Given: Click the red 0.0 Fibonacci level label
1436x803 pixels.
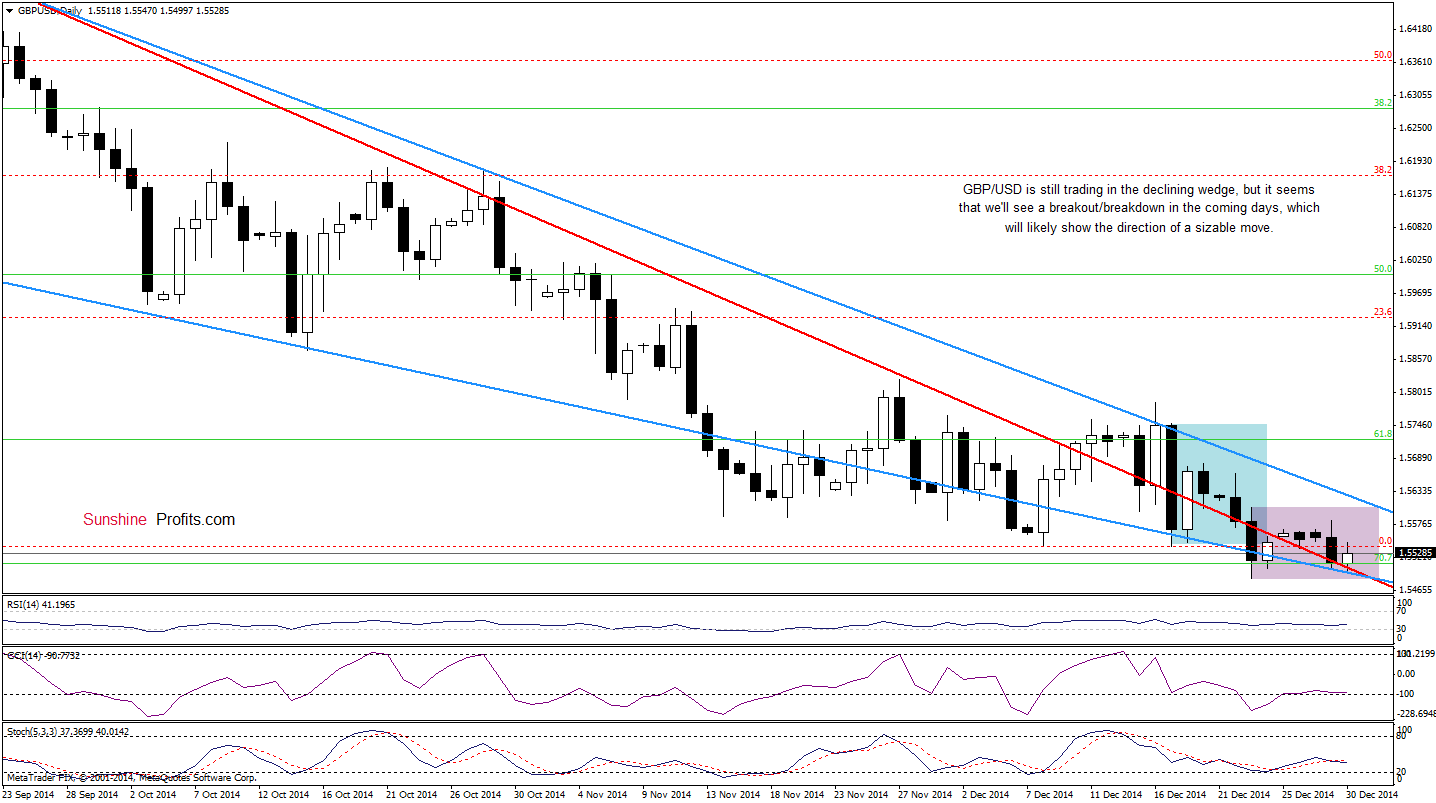Looking at the screenshot, I should (x=1386, y=541).
